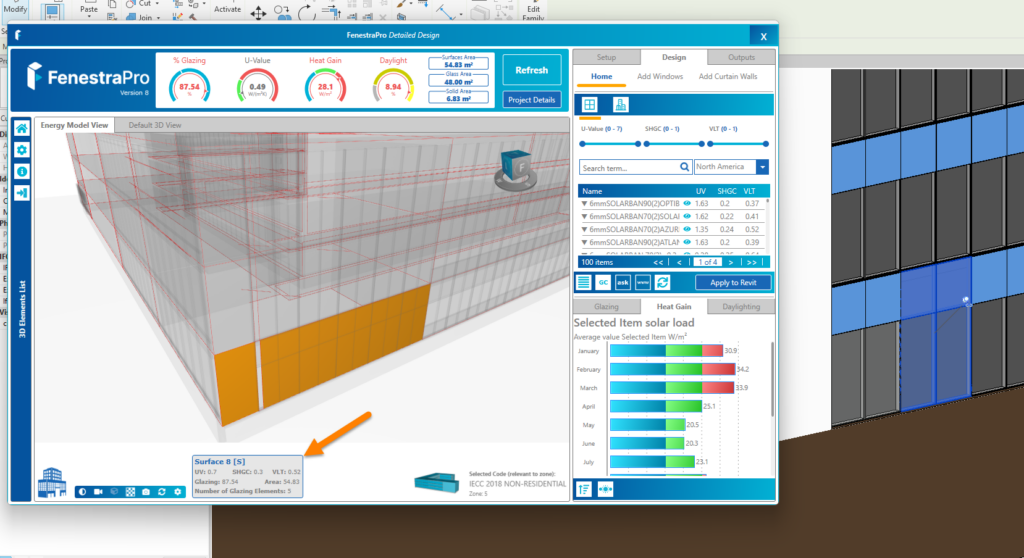Expand the 6mmSOLARBAN90(2)OPTIB row triangle
1024x558 pixels.
coord(584,204)
